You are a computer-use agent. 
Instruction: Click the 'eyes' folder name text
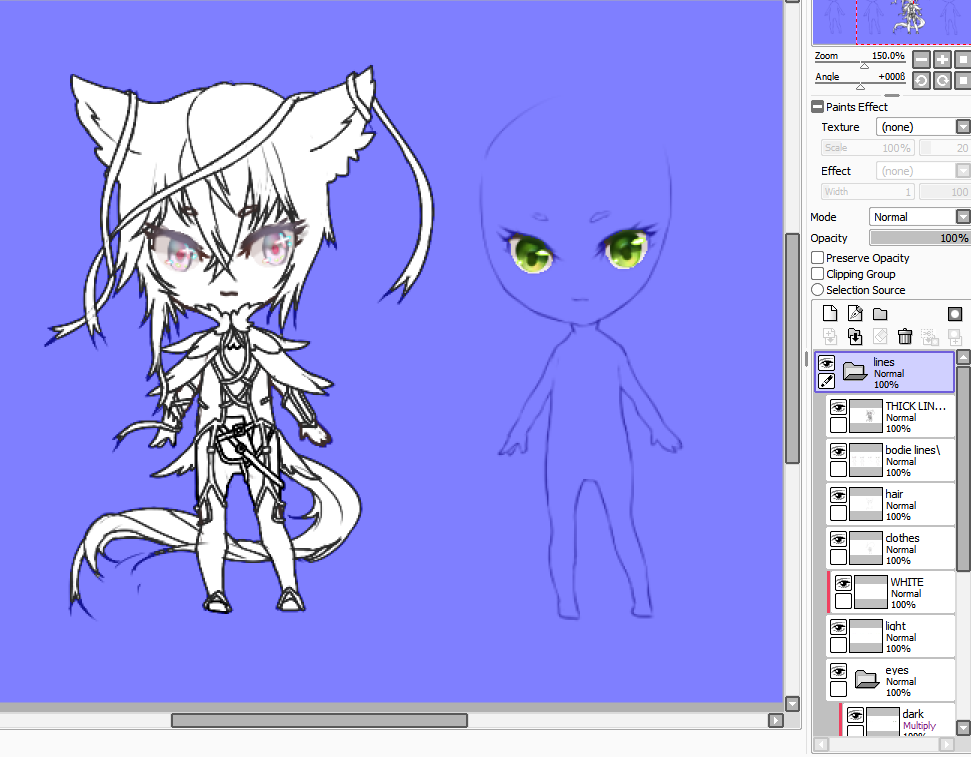897,670
